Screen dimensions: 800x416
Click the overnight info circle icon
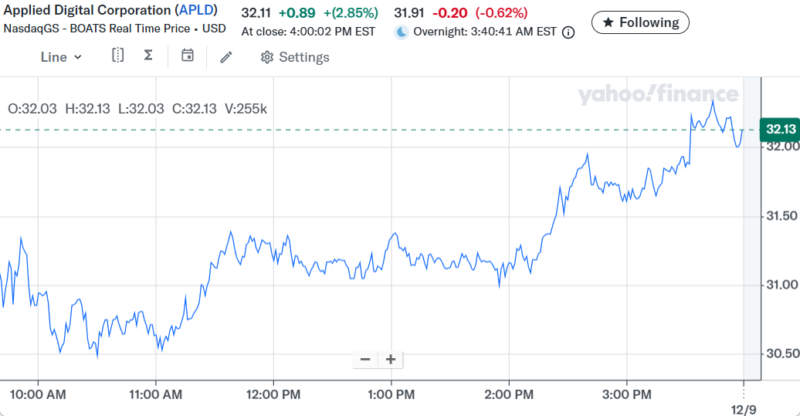pyautogui.click(x=569, y=32)
